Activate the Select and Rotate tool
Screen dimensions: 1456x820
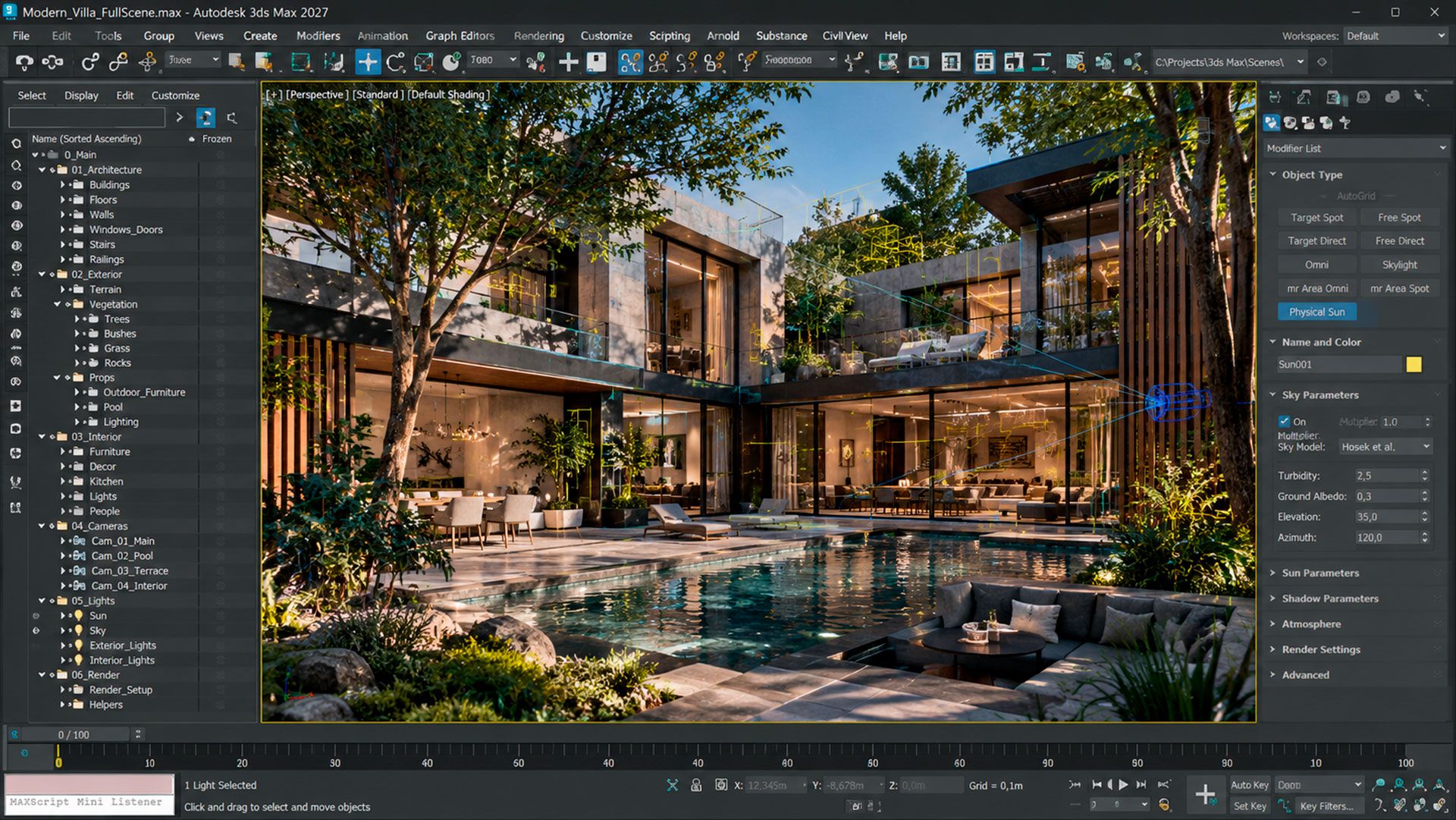click(395, 61)
